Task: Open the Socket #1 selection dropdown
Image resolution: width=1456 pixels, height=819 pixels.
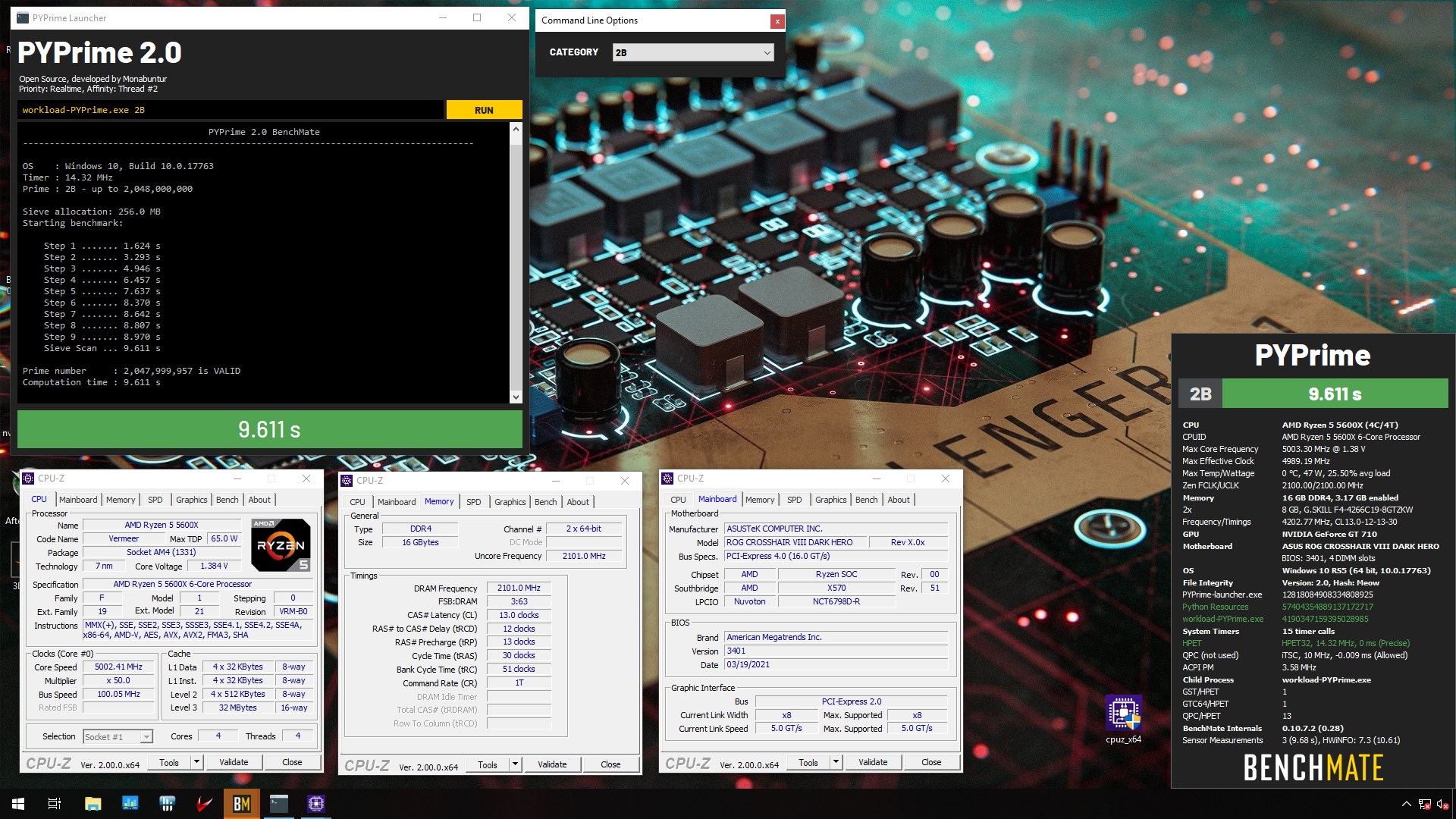Action: 118,736
